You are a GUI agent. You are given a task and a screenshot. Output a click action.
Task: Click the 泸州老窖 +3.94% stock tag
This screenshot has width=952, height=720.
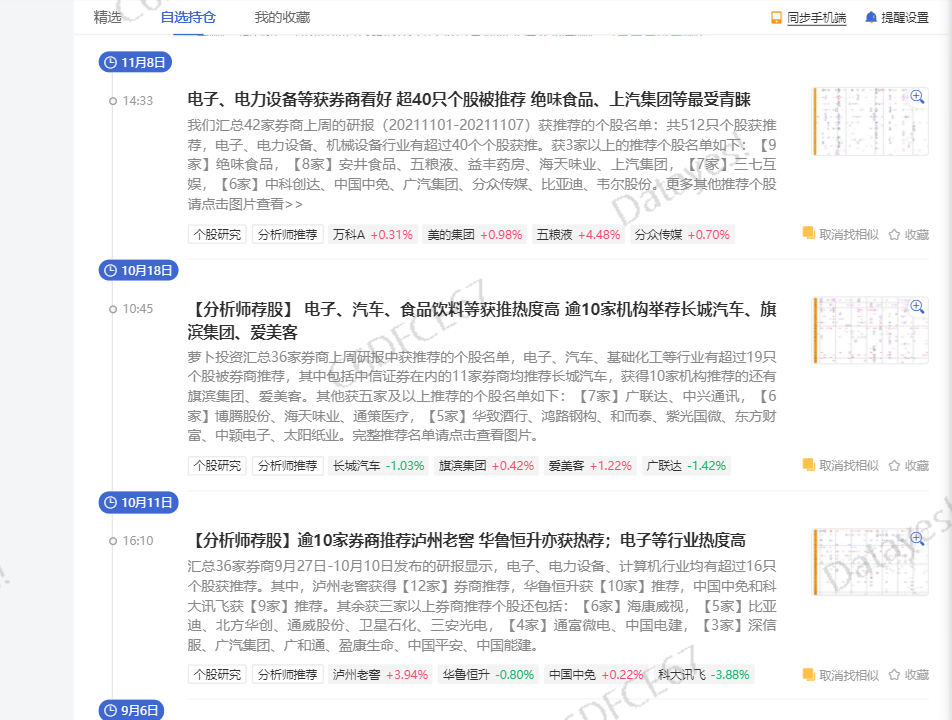[380, 675]
